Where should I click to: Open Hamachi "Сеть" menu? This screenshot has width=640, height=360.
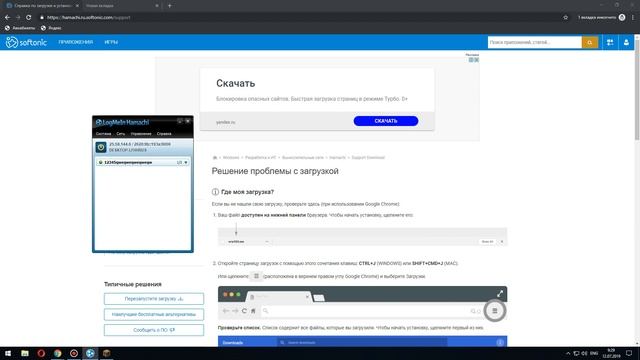click(120, 134)
